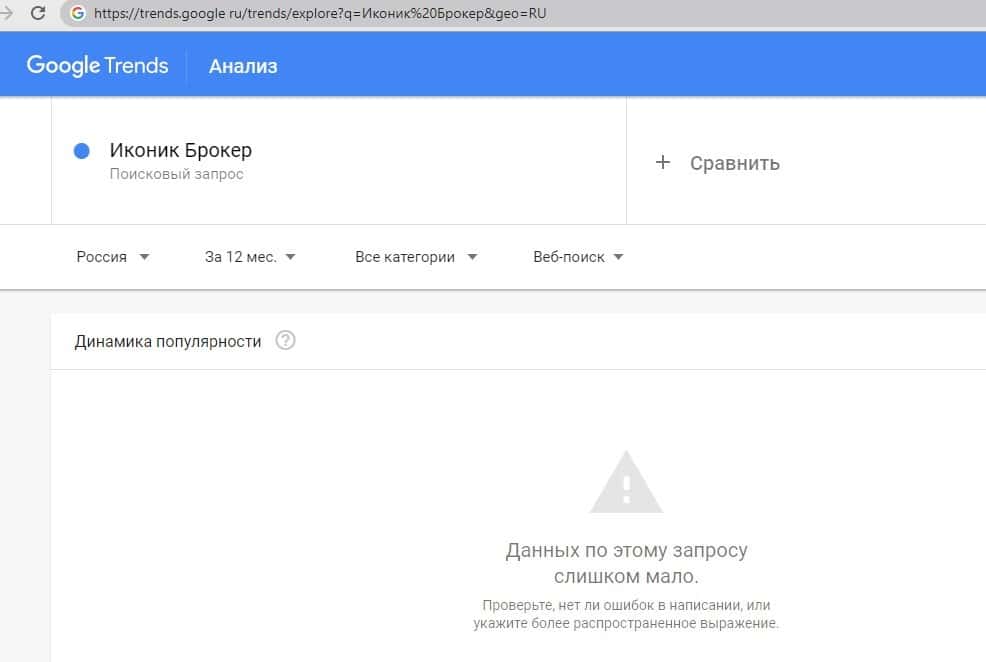Screen dimensions: 986x662
Task: Edit the Иконик Брокер search term
Action: tap(181, 151)
